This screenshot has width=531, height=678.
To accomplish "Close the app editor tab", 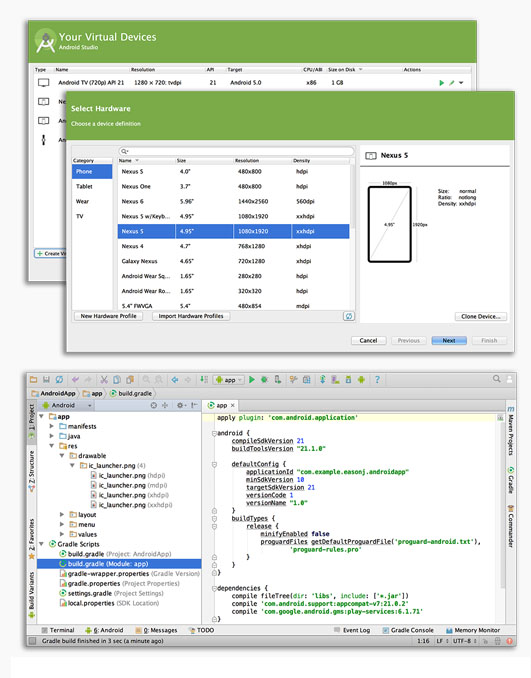I will (x=233, y=405).
